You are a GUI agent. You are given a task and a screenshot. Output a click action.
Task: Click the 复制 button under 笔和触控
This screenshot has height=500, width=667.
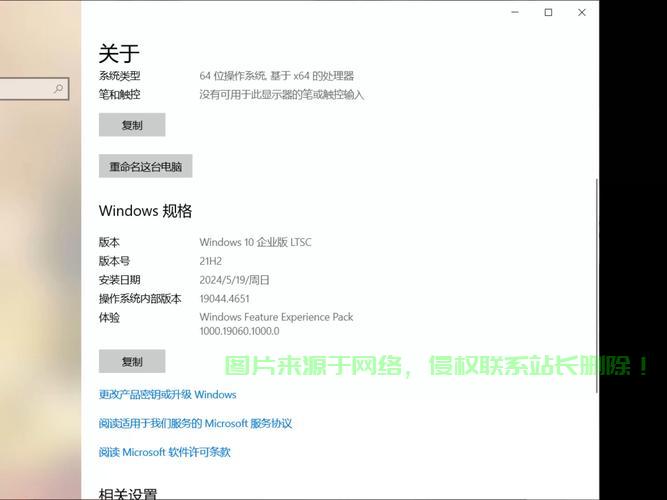(132, 125)
